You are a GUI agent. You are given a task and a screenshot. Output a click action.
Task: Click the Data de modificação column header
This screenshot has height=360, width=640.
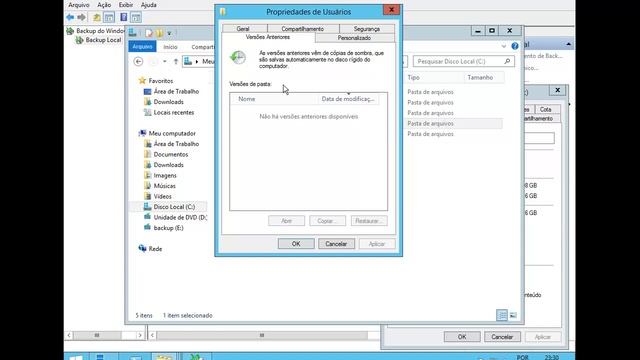348,99
